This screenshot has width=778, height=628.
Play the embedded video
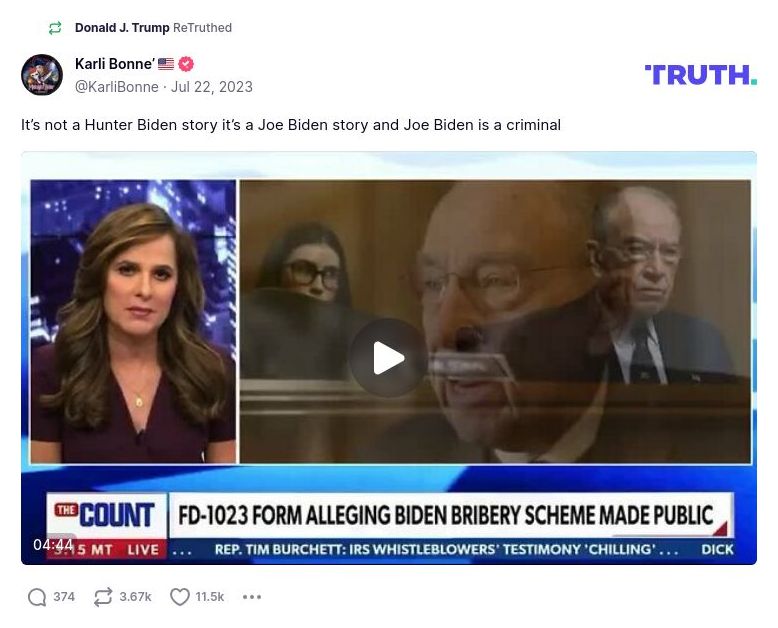389,358
